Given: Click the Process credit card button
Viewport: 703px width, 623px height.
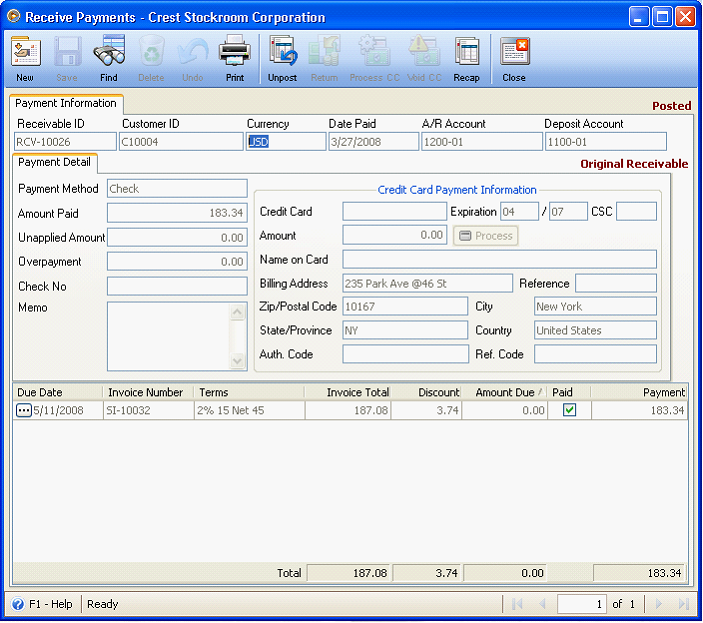Looking at the screenshot, I should 486,236.
